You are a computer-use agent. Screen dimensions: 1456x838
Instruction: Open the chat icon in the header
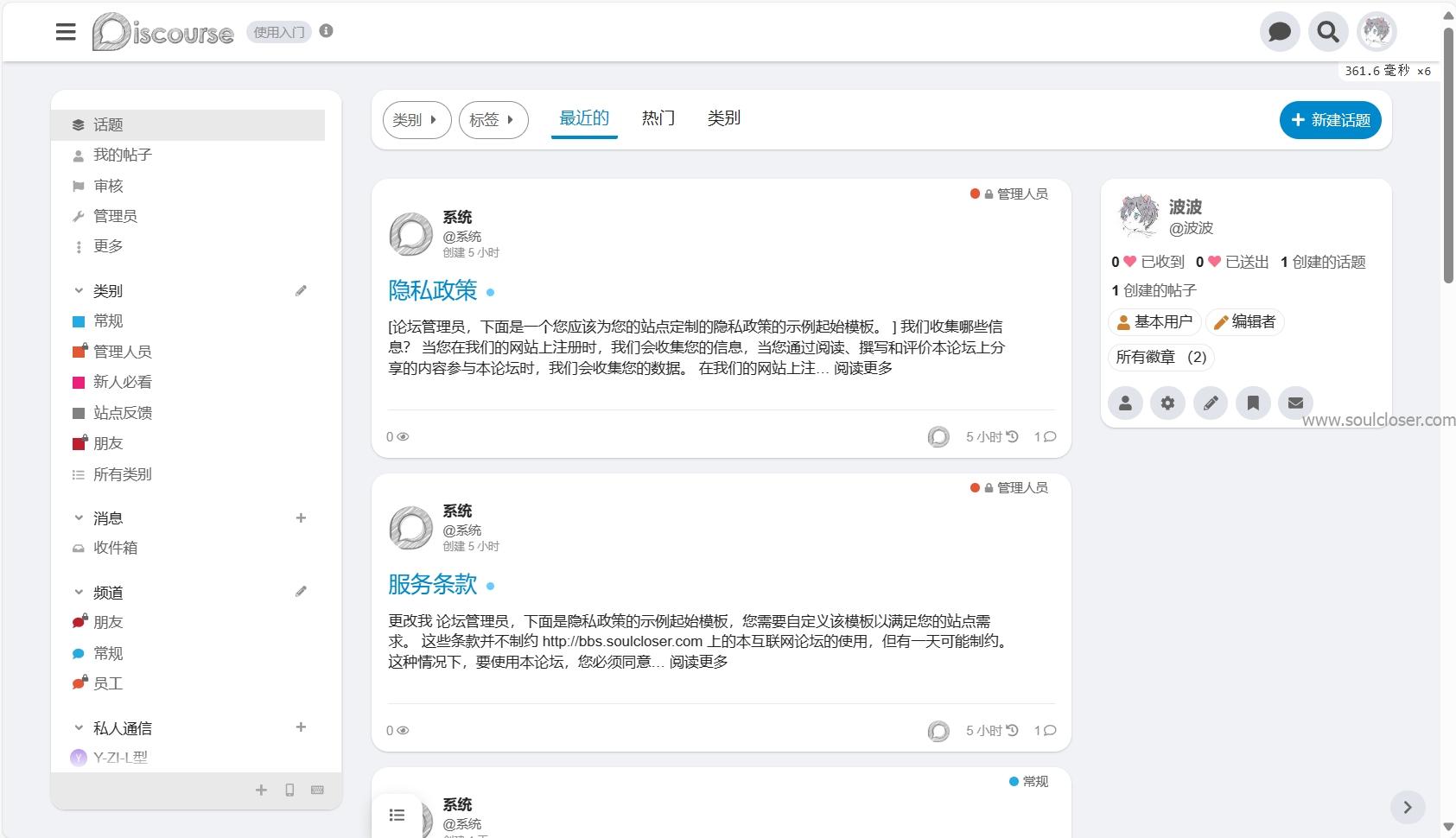point(1280,31)
